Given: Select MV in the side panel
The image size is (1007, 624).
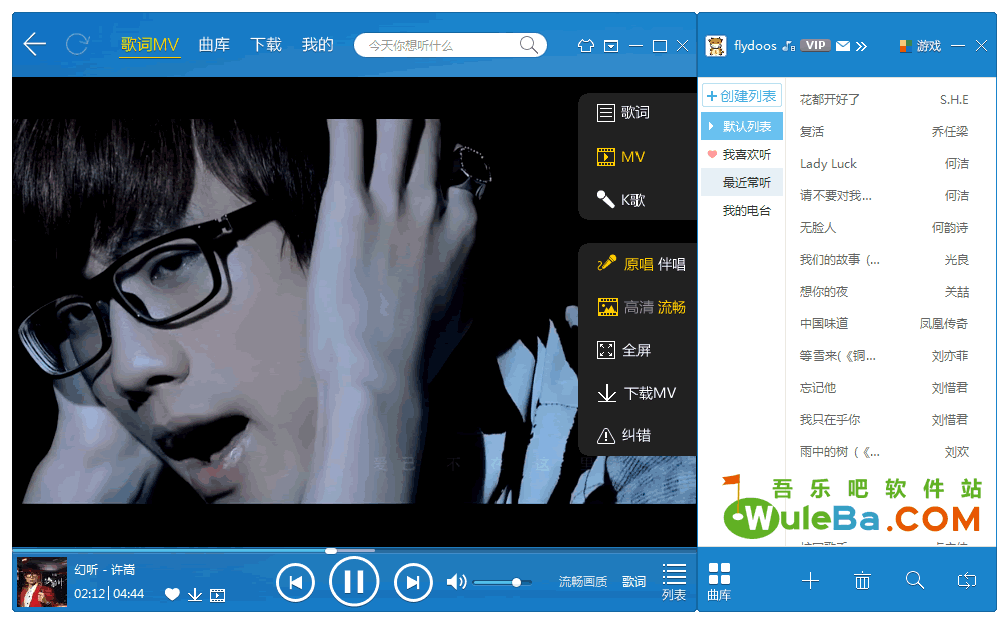Looking at the screenshot, I should pos(621,157).
